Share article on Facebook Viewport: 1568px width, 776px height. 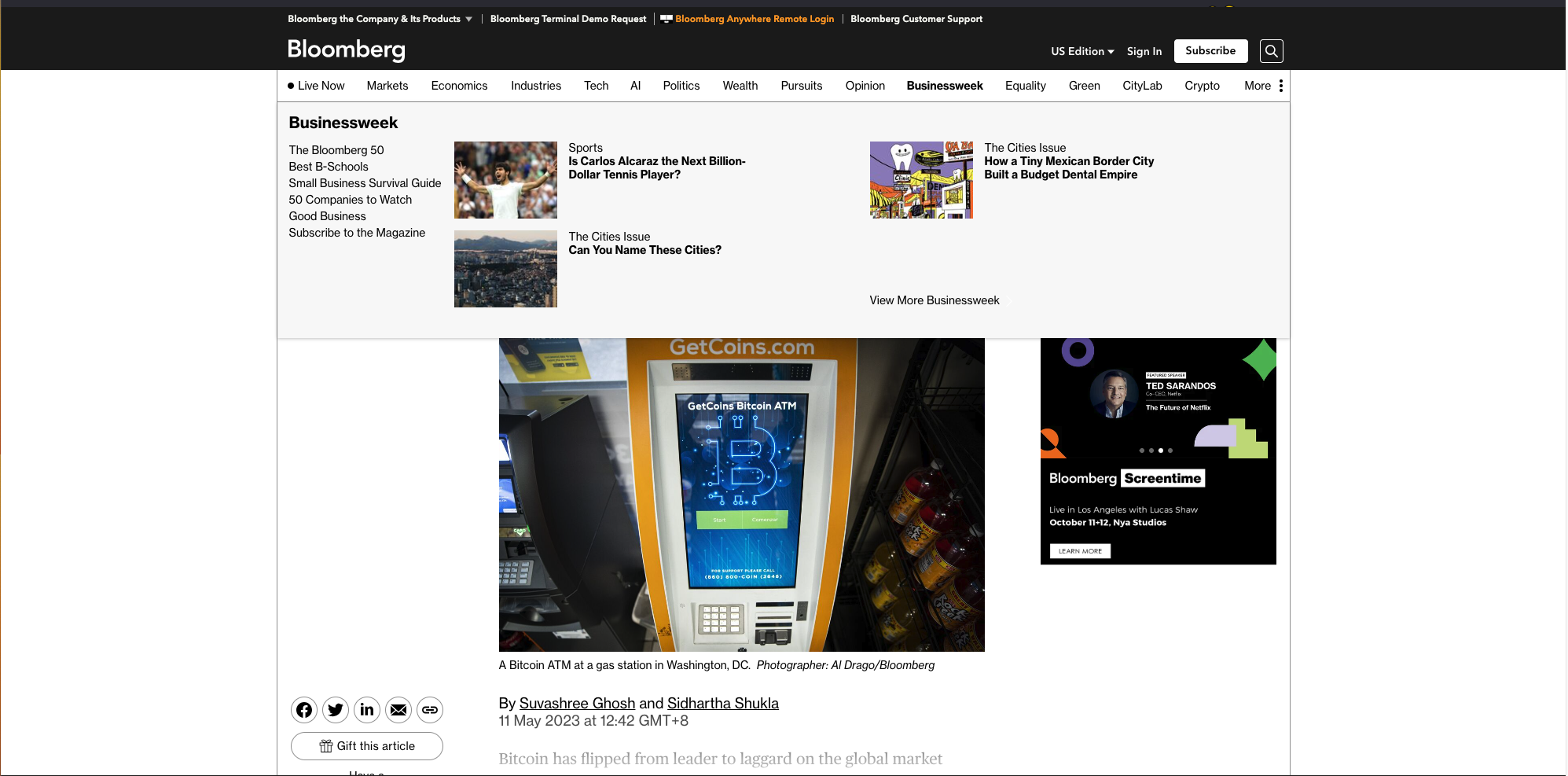(x=304, y=710)
